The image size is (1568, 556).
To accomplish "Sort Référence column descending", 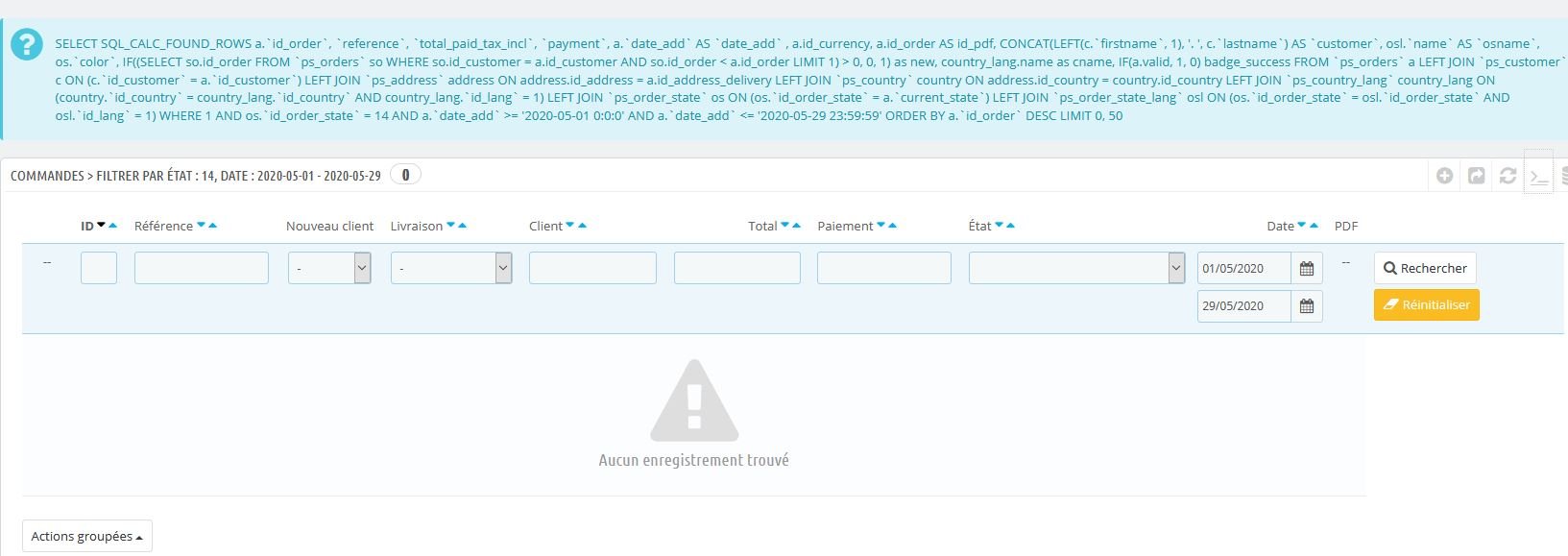I will [202, 225].
